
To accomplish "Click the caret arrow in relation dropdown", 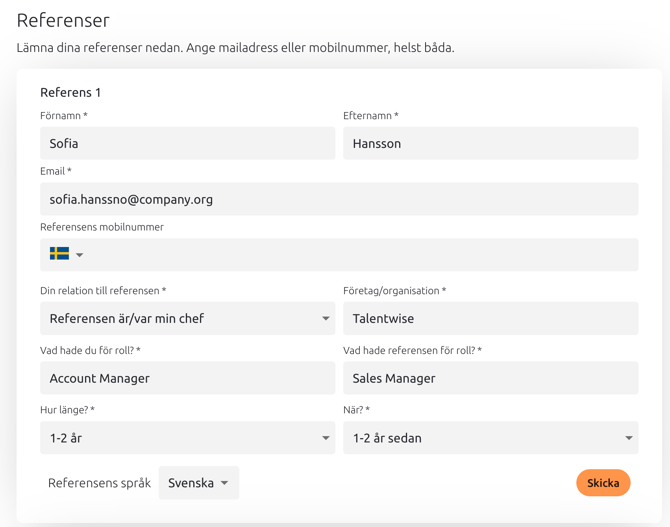I will click(x=326, y=318).
